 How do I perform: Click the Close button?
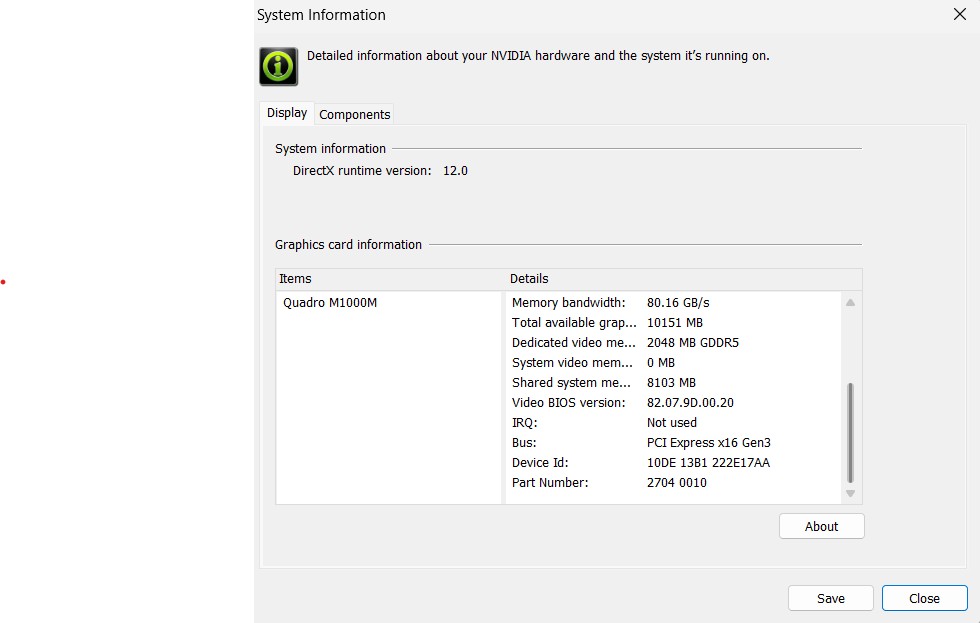coord(924,598)
